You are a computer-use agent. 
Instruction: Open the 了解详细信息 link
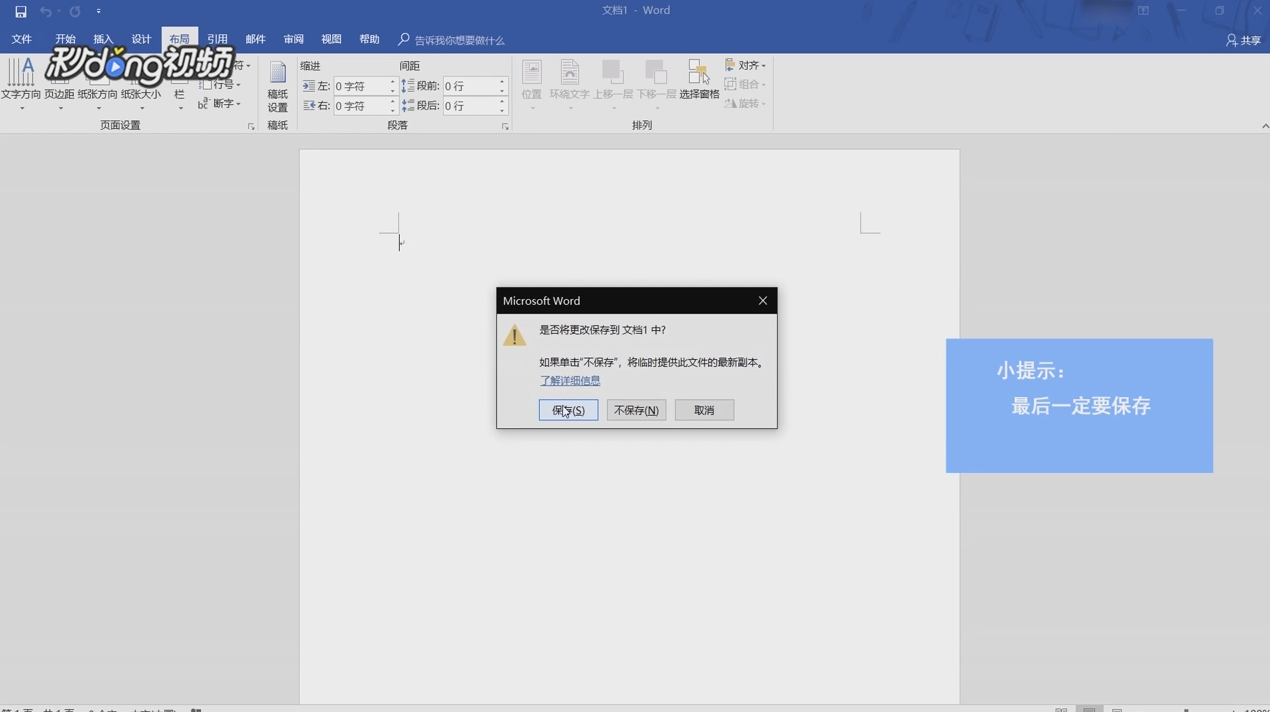[570, 381]
